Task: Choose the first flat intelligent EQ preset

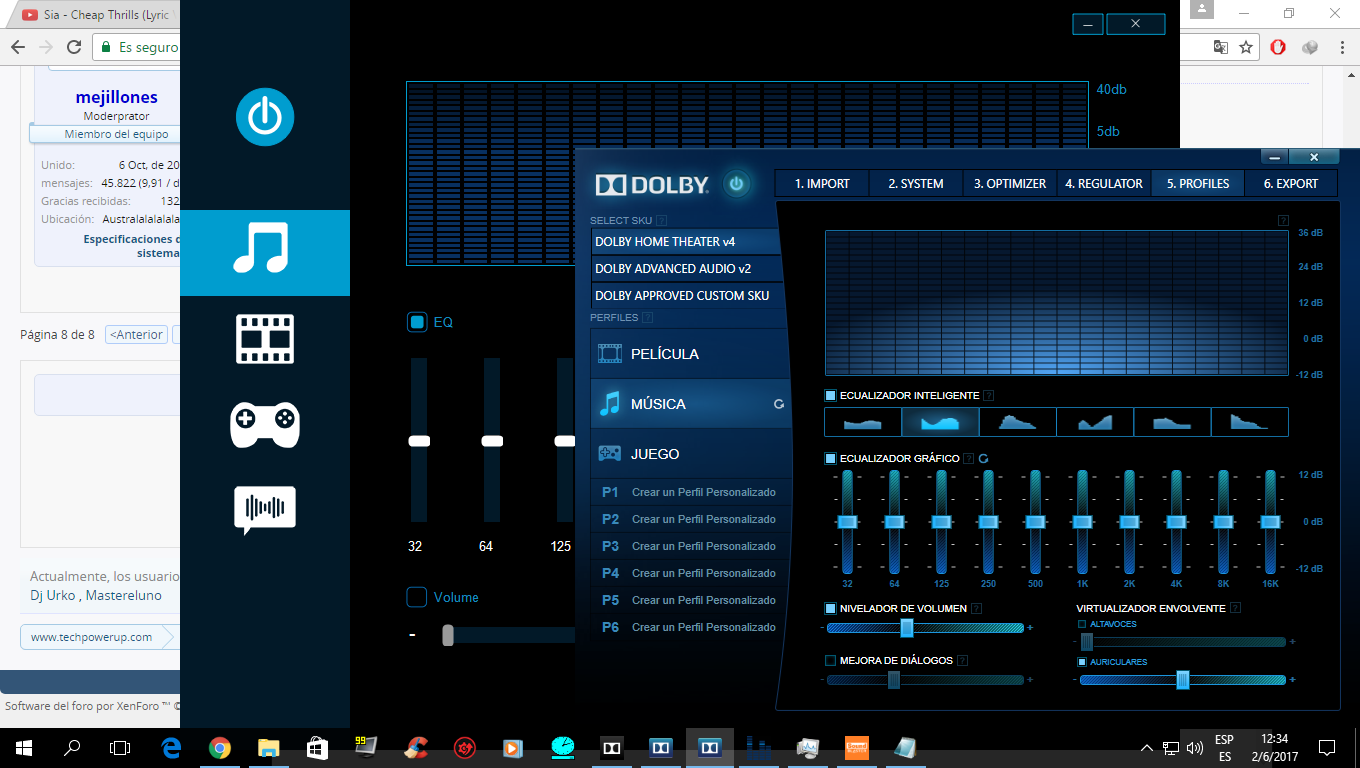Action: coord(863,422)
